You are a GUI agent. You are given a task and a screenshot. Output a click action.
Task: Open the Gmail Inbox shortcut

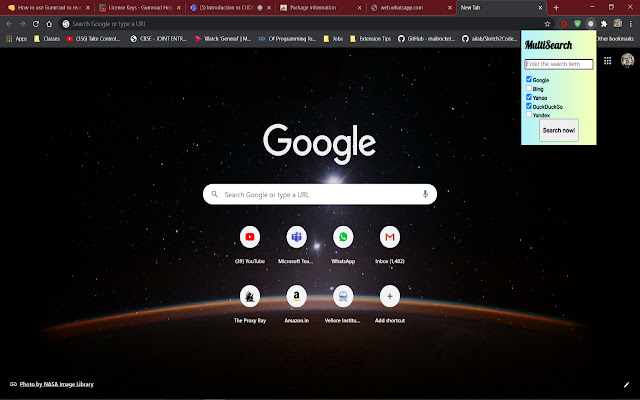[390, 237]
